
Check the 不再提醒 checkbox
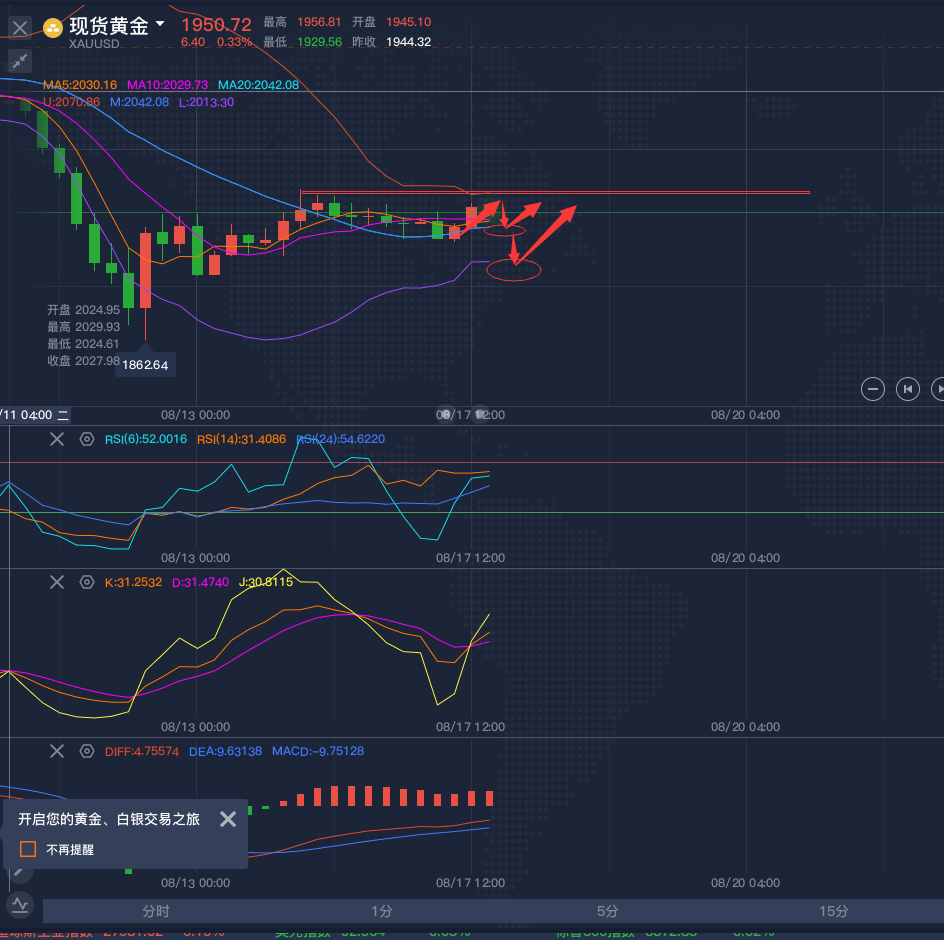(28, 849)
